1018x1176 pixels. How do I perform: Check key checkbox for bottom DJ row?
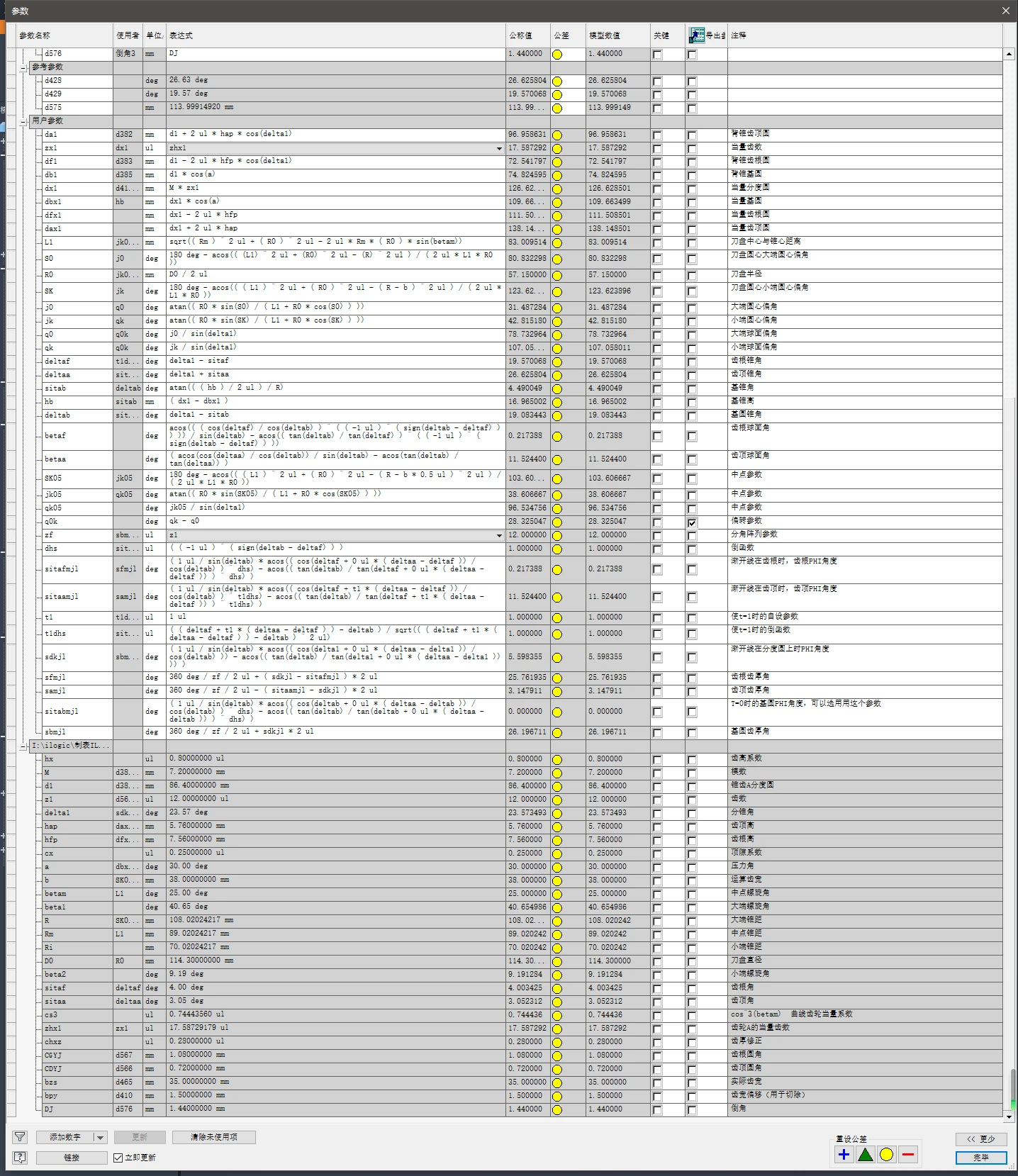(x=657, y=1110)
